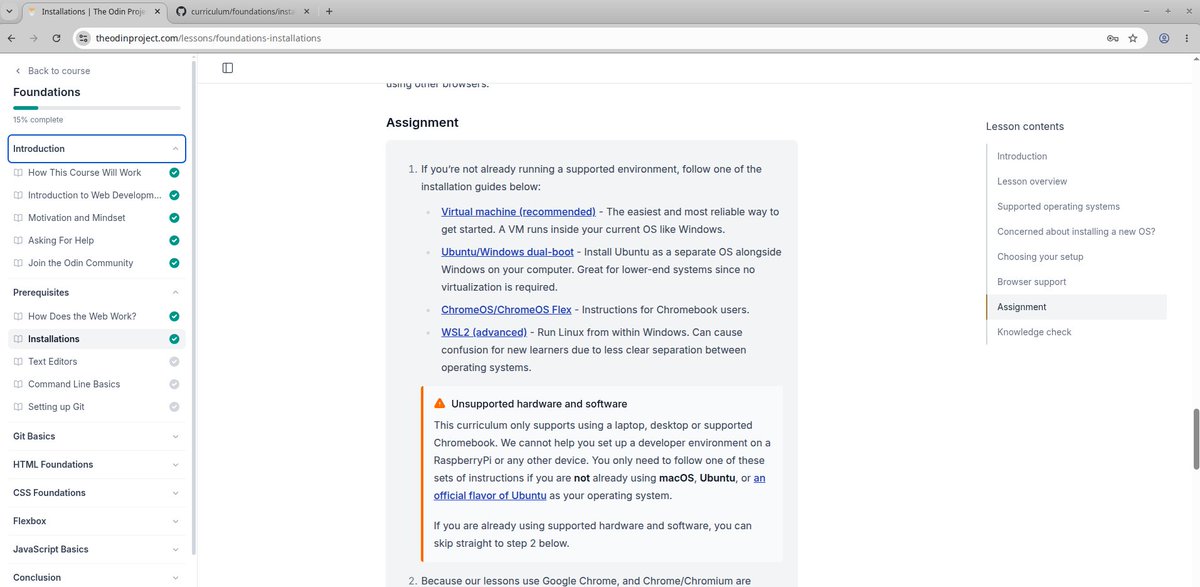The height and width of the screenshot is (587, 1200).
Task: Expand the Flexbox section
Action: (97, 521)
